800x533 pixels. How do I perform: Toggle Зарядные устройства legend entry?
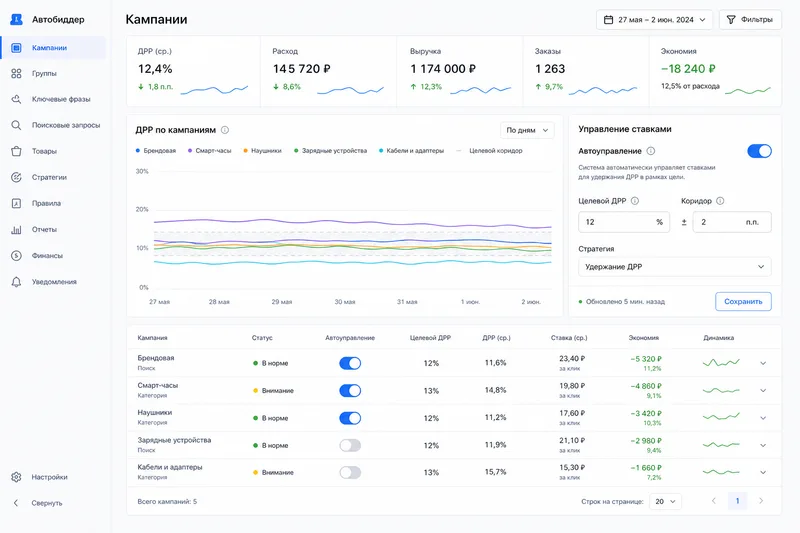click(331, 150)
